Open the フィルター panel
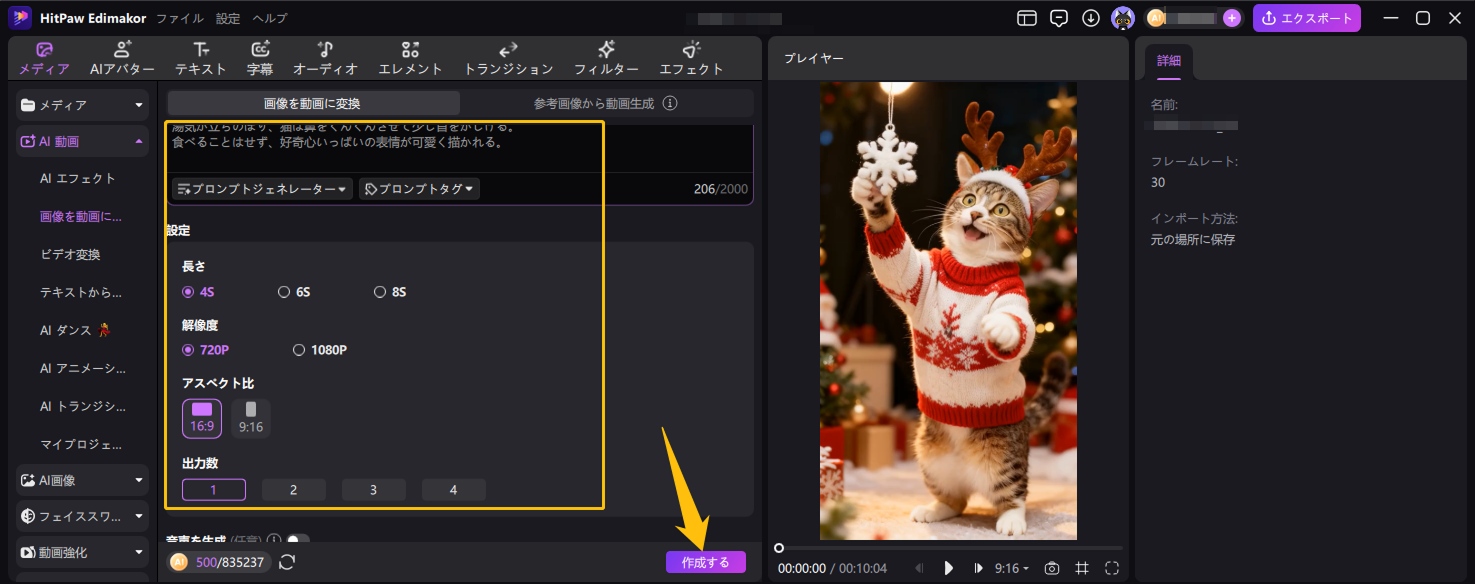 [x=606, y=58]
